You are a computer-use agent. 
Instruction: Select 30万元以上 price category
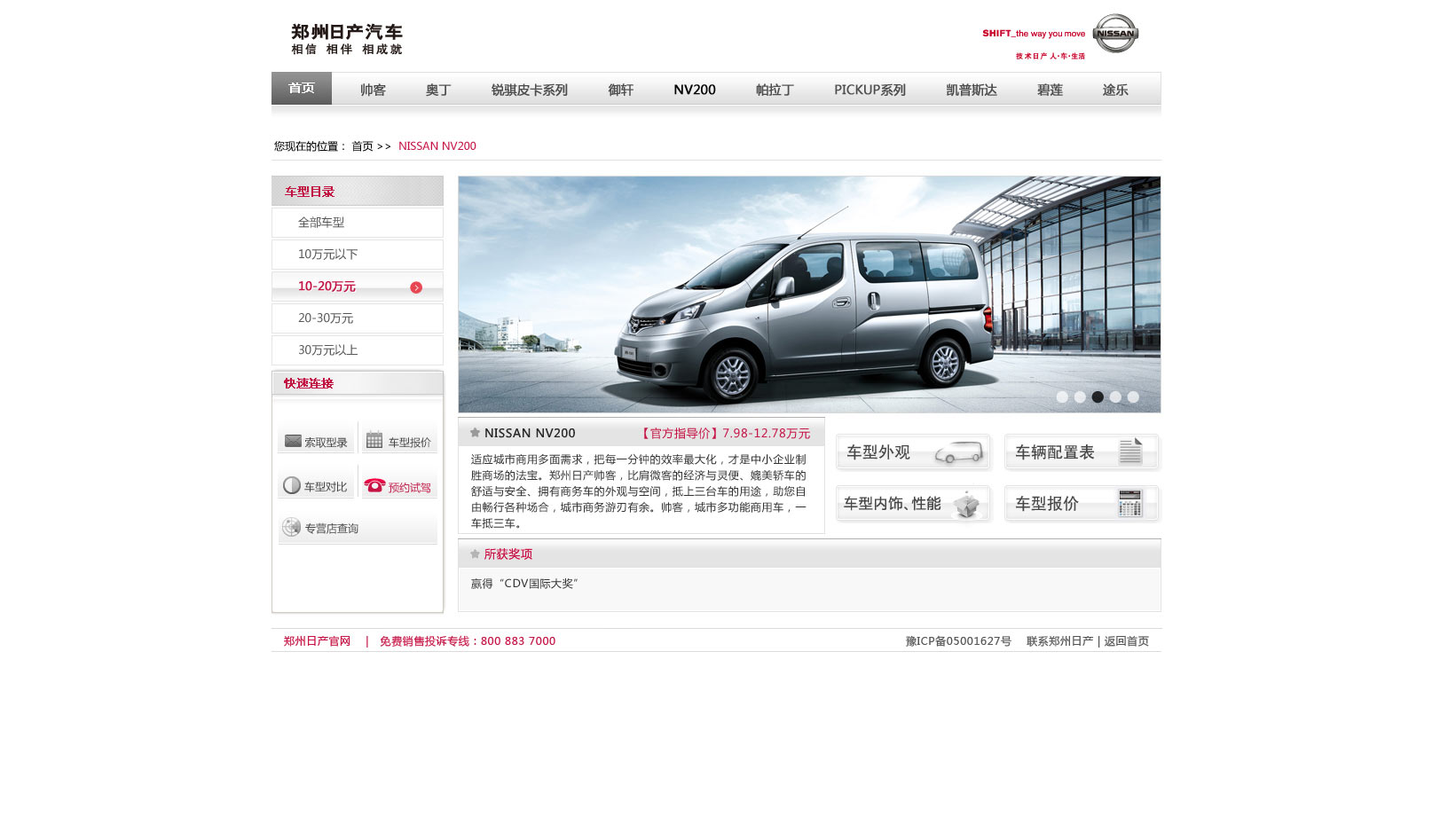(x=358, y=350)
